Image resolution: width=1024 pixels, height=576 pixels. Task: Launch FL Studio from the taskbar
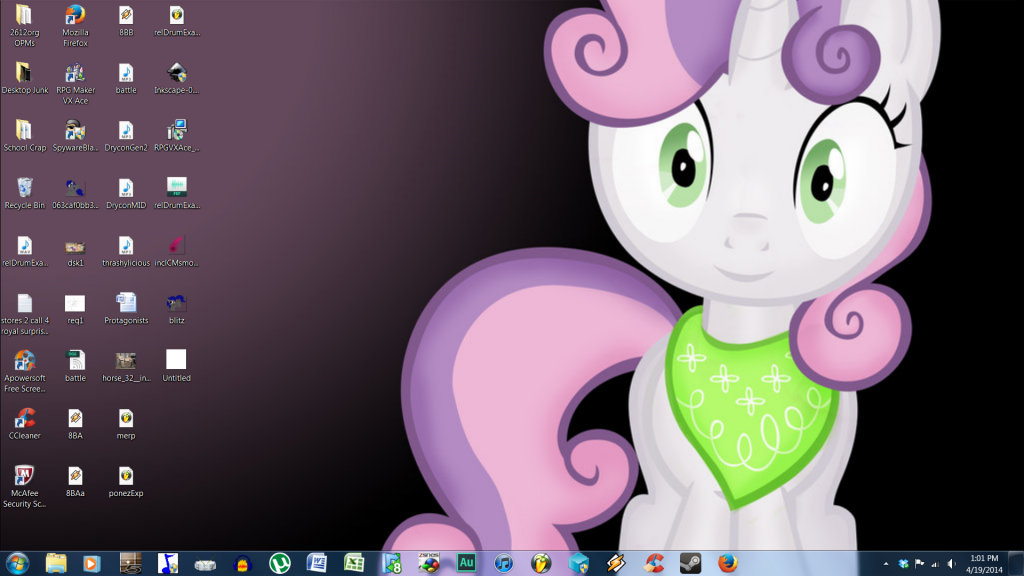click(541, 563)
